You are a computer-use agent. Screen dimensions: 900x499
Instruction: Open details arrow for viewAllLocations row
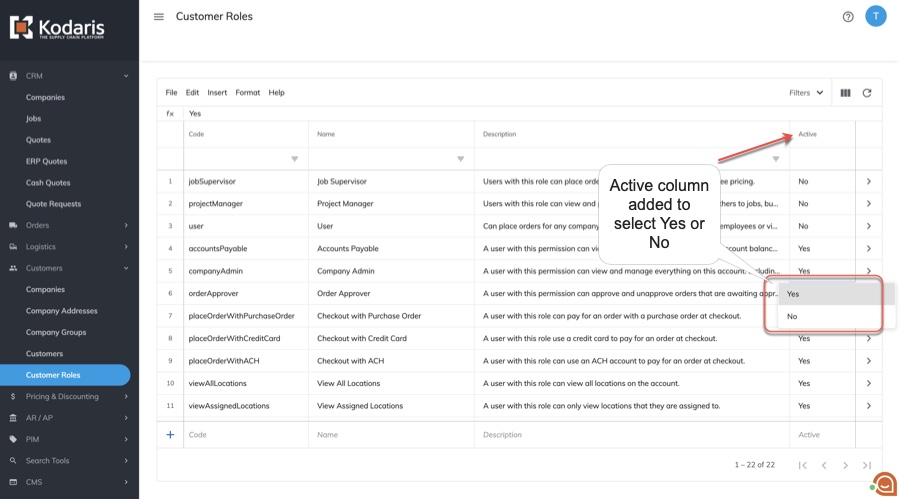click(x=868, y=384)
